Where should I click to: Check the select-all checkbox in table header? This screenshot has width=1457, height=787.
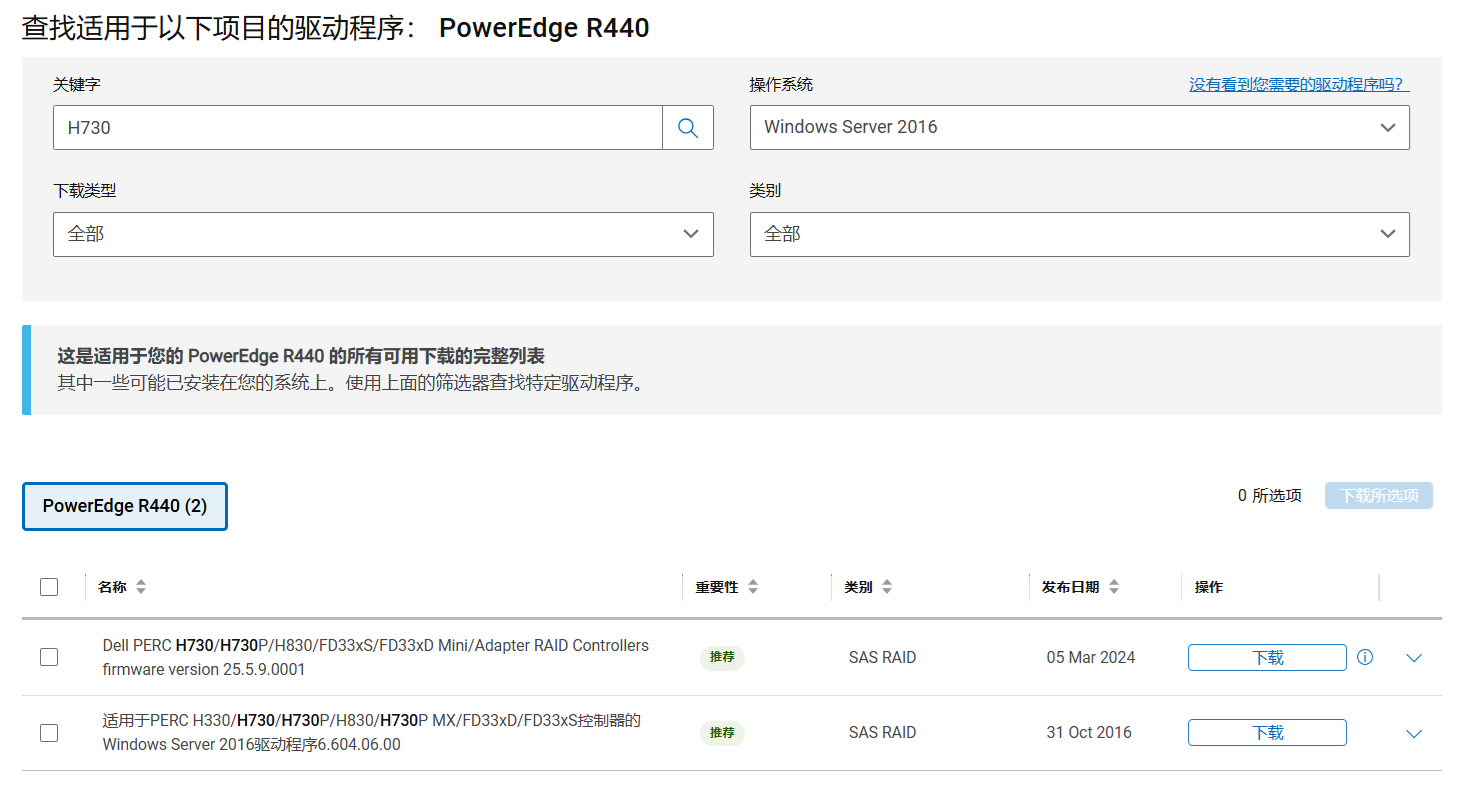point(49,587)
